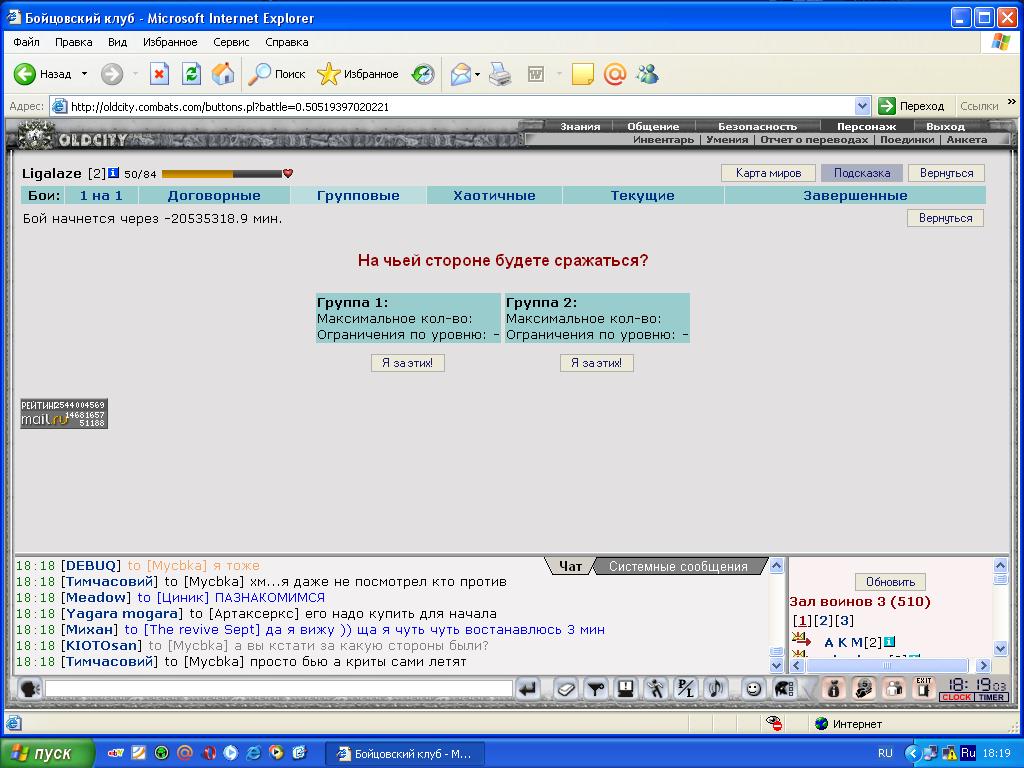Click the blue info icon next to Ligalaze
Screen dimensions: 1024x768
(113, 173)
